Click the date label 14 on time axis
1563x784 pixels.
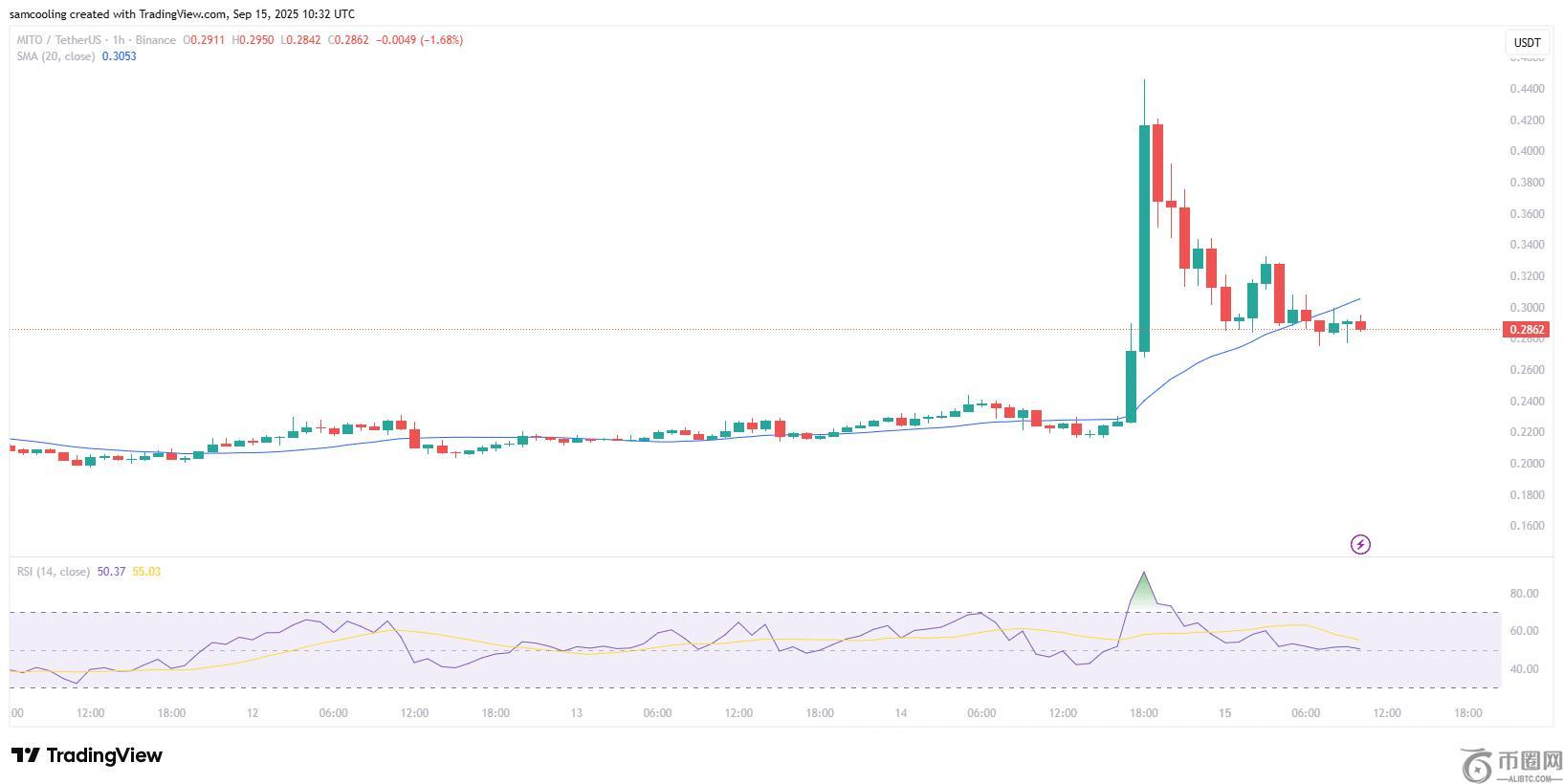click(x=900, y=713)
